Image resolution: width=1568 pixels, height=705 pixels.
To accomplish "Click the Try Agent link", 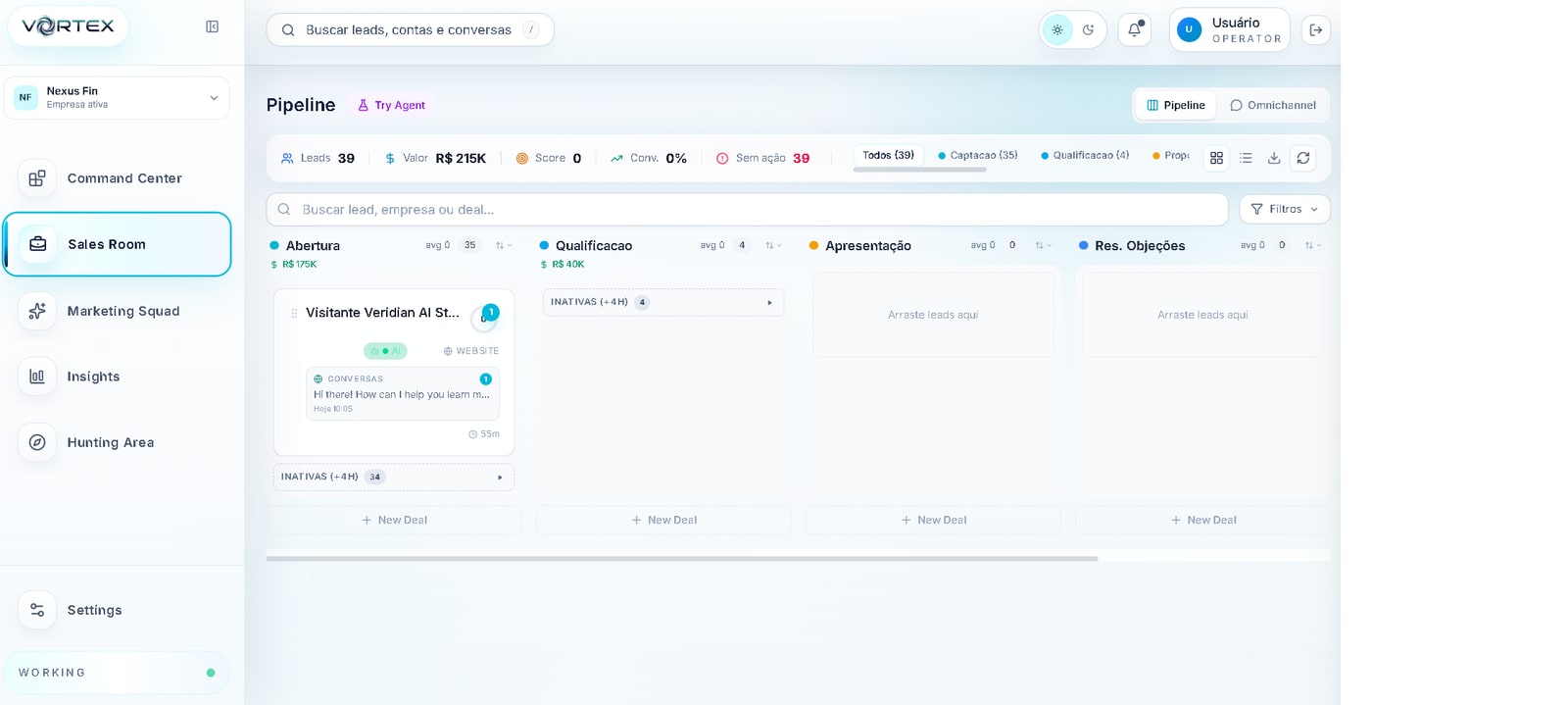I will (x=391, y=105).
